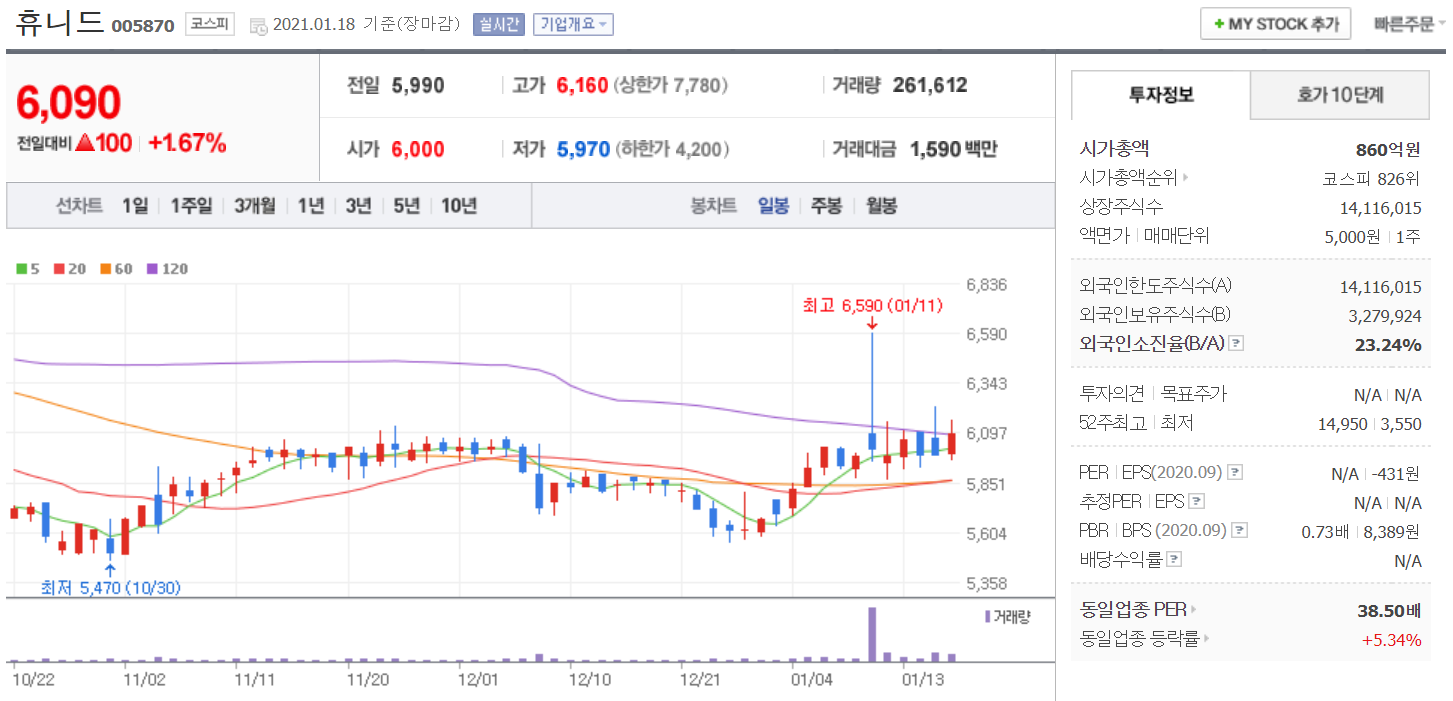
Task: Click the help icon next to 외국인소진율(B/A)
Action: [x=1236, y=344]
